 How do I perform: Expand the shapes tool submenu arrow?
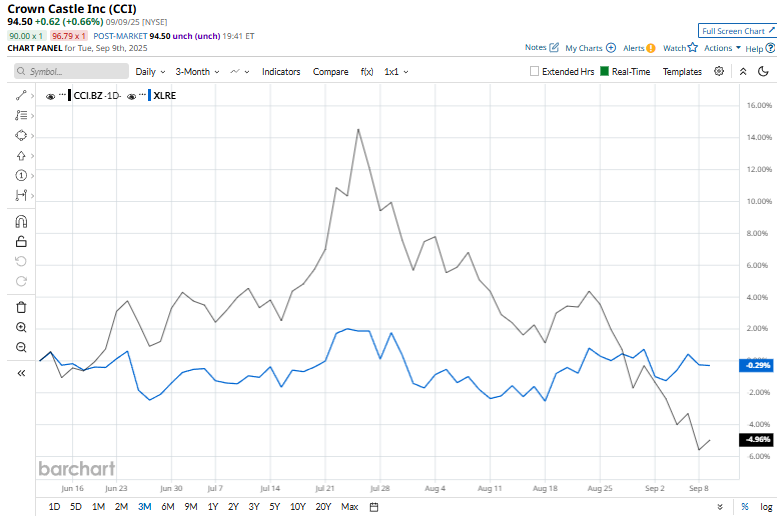(x=32, y=135)
